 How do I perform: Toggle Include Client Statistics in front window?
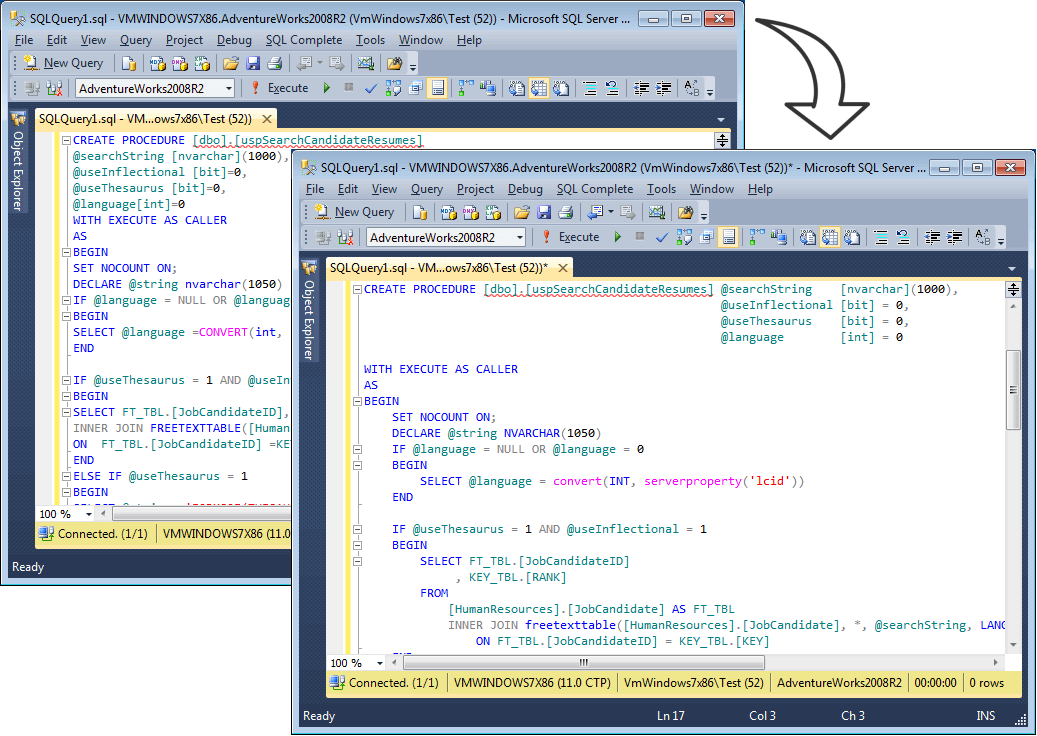[x=779, y=237]
